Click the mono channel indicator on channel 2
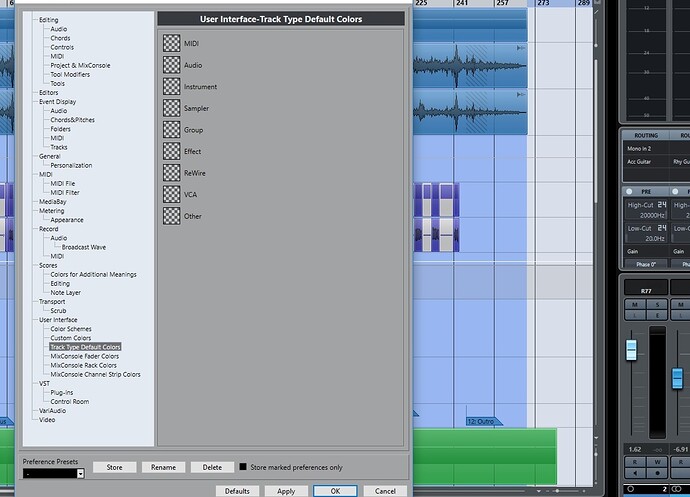The height and width of the screenshot is (497, 690). click(630, 489)
